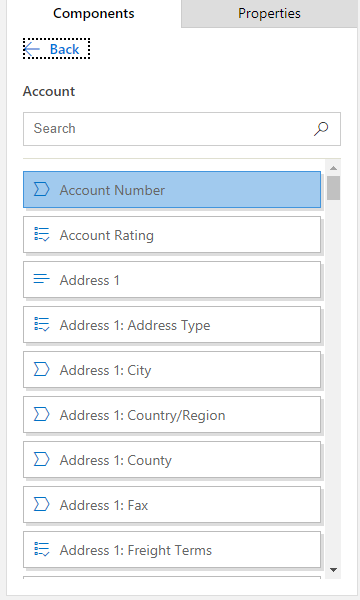The width and height of the screenshot is (360, 600).
Task: Select Address 1: Freight Terms label
Action: coord(136,550)
